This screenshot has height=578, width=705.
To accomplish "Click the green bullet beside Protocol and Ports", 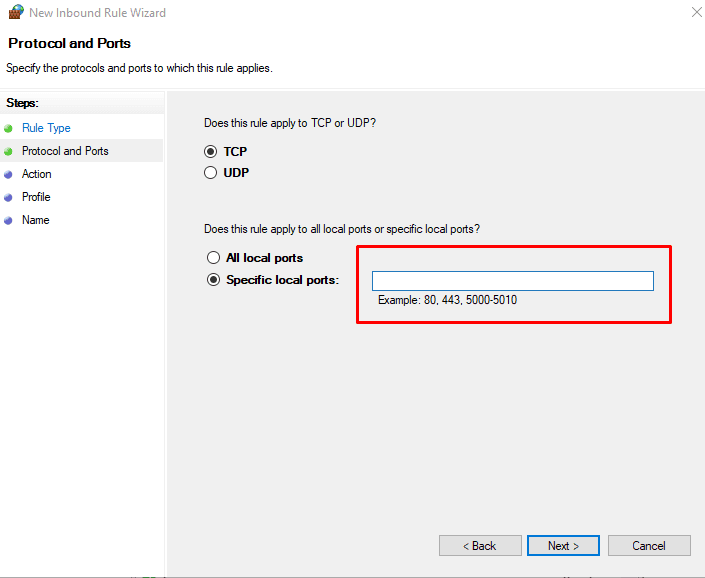I will (8, 151).
